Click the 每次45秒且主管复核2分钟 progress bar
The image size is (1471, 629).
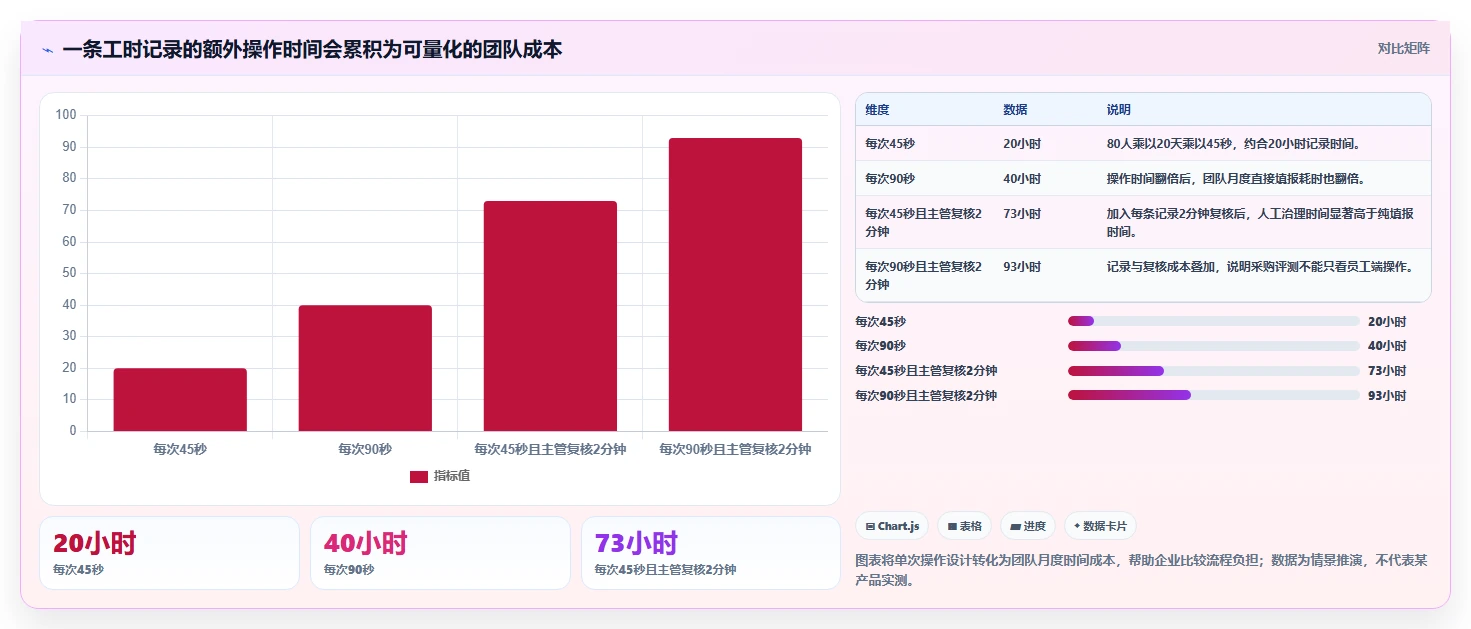click(x=1214, y=371)
